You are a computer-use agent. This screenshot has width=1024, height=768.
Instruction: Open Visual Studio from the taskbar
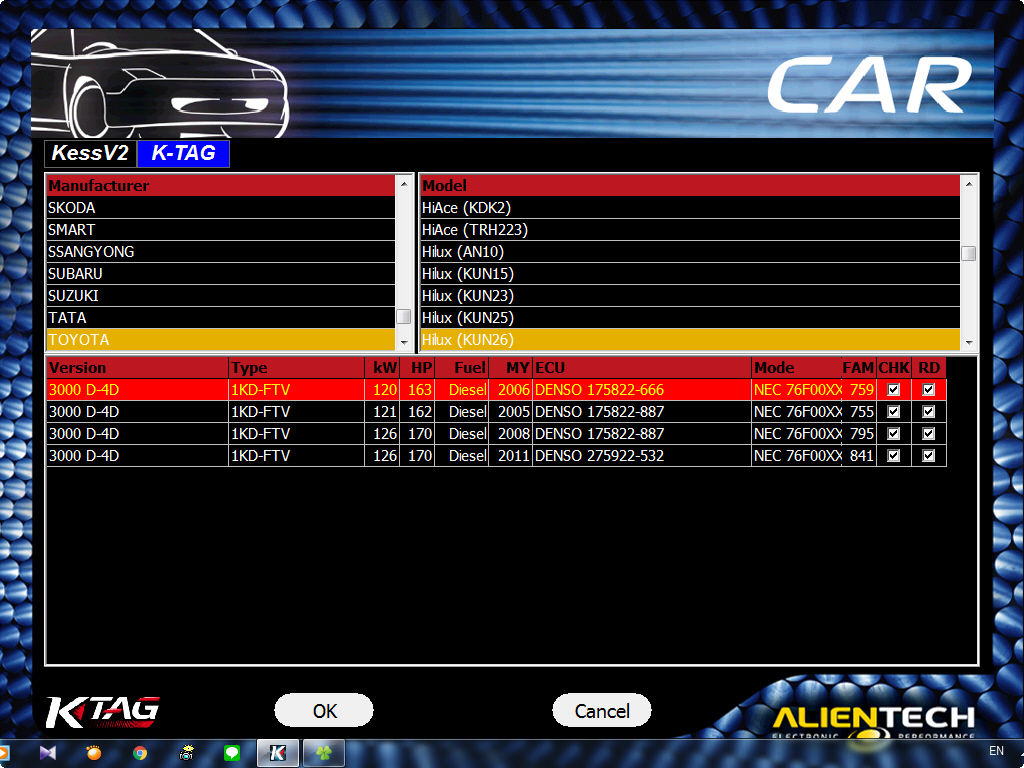coord(48,753)
